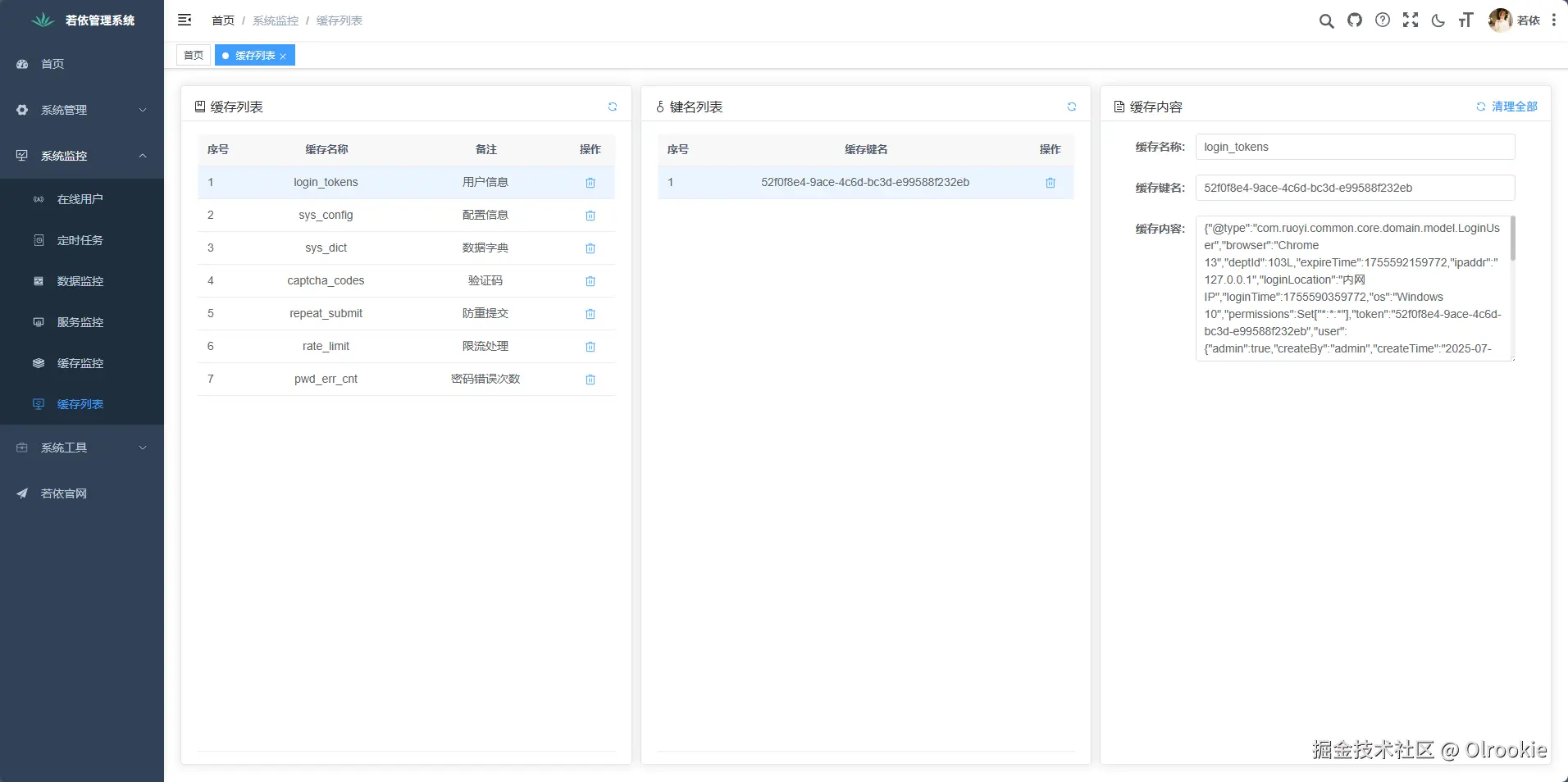Select the sys_dict cache name
This screenshot has height=782, width=1568.
click(x=326, y=248)
